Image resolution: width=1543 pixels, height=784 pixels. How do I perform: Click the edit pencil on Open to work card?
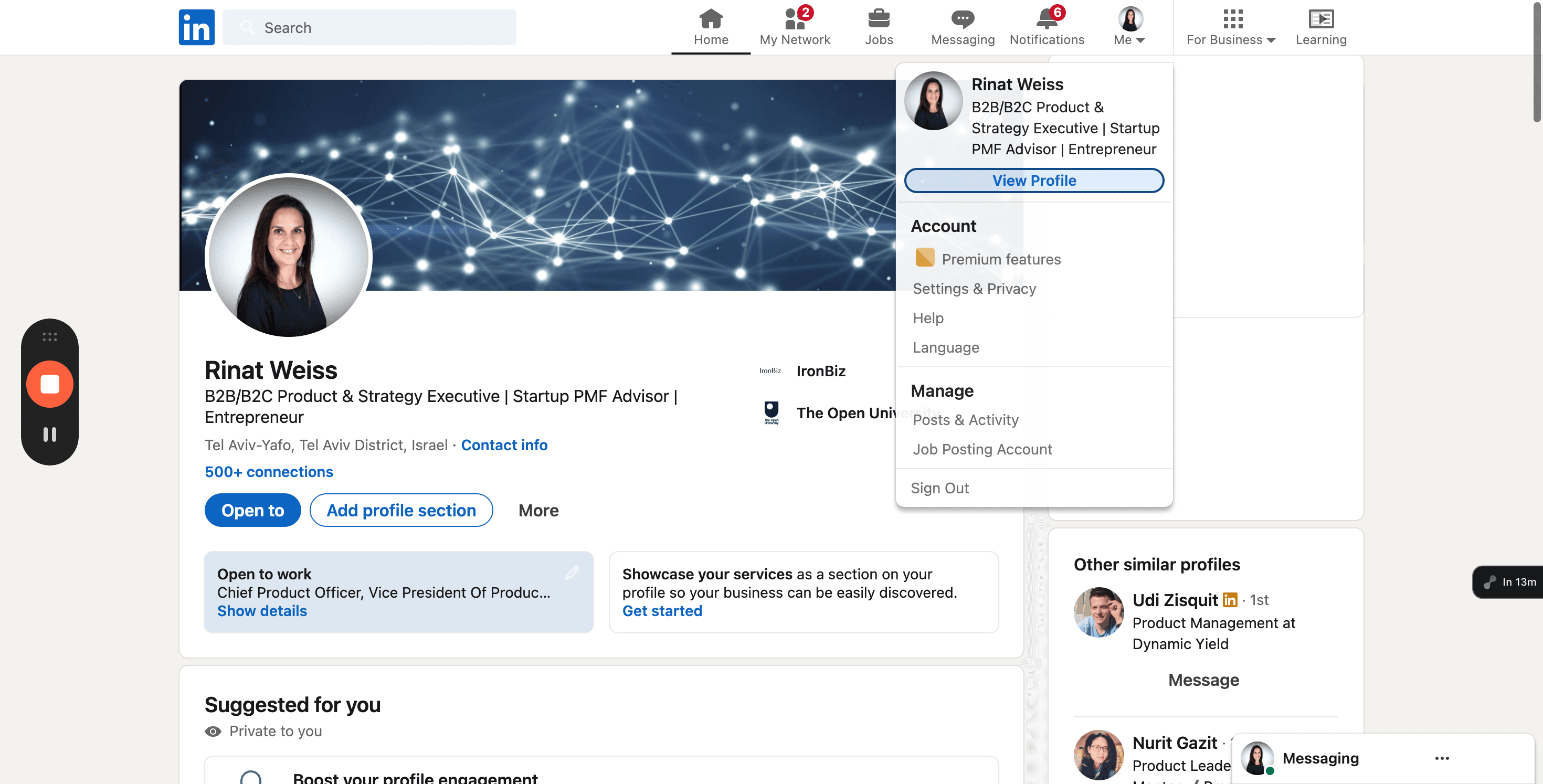coord(572,573)
